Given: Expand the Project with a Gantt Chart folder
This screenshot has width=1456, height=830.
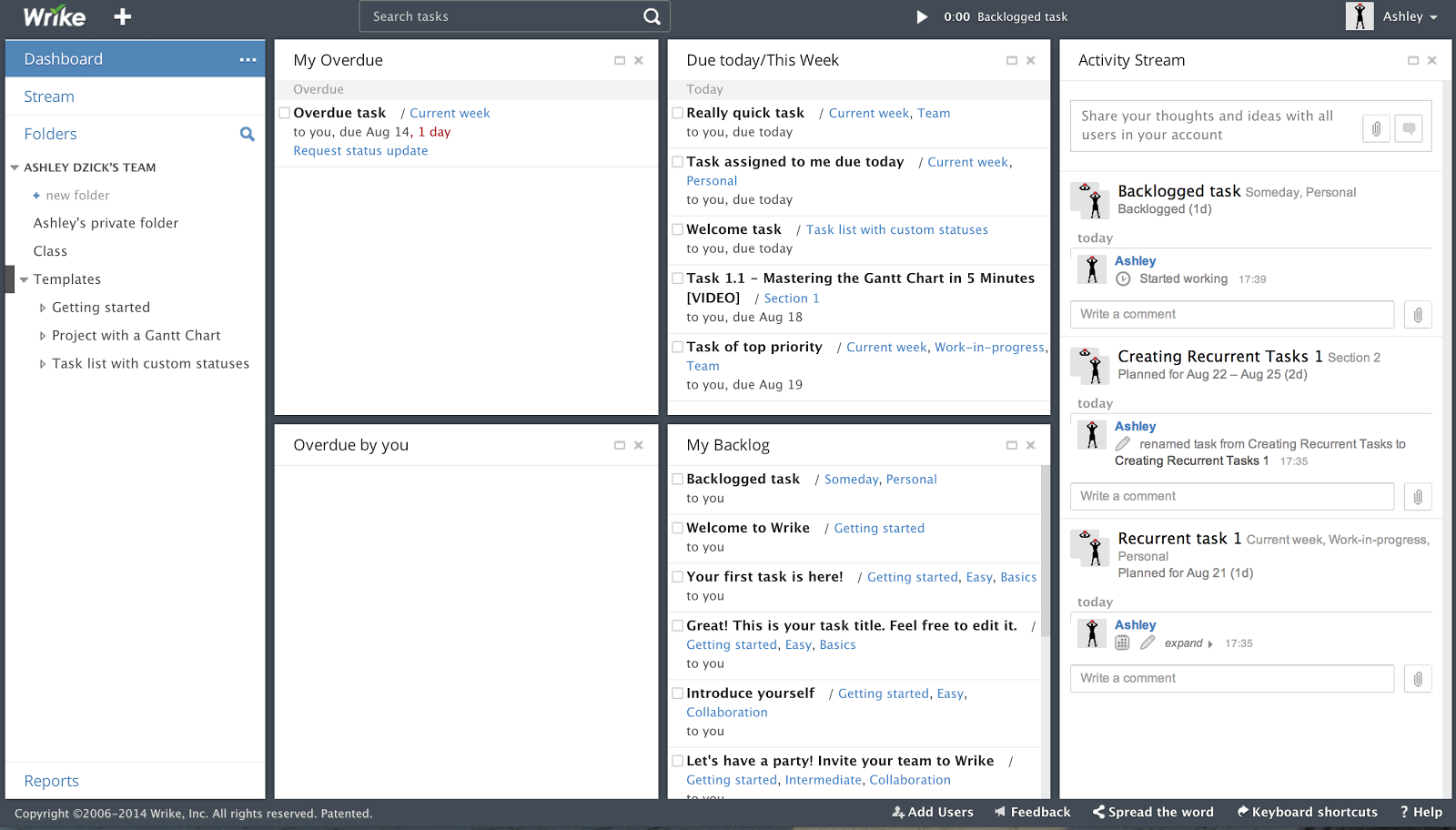Looking at the screenshot, I should (42, 336).
